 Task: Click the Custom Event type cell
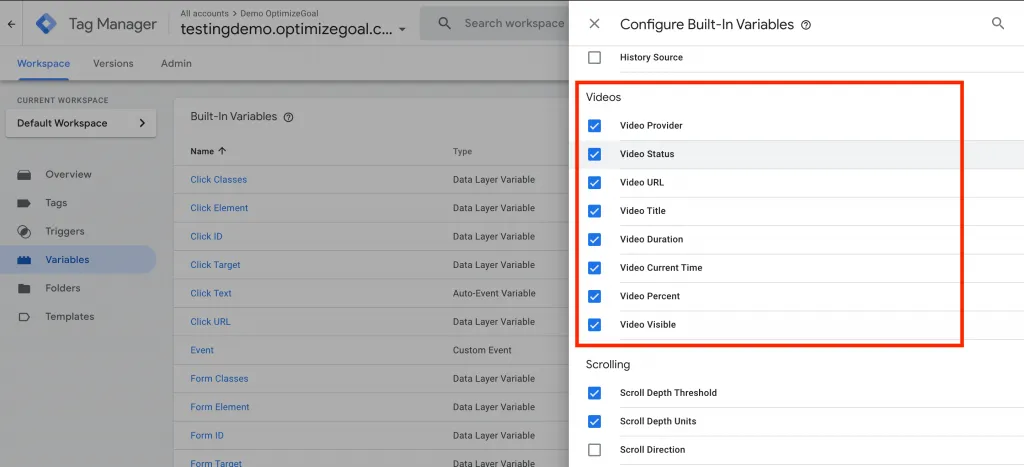click(483, 350)
